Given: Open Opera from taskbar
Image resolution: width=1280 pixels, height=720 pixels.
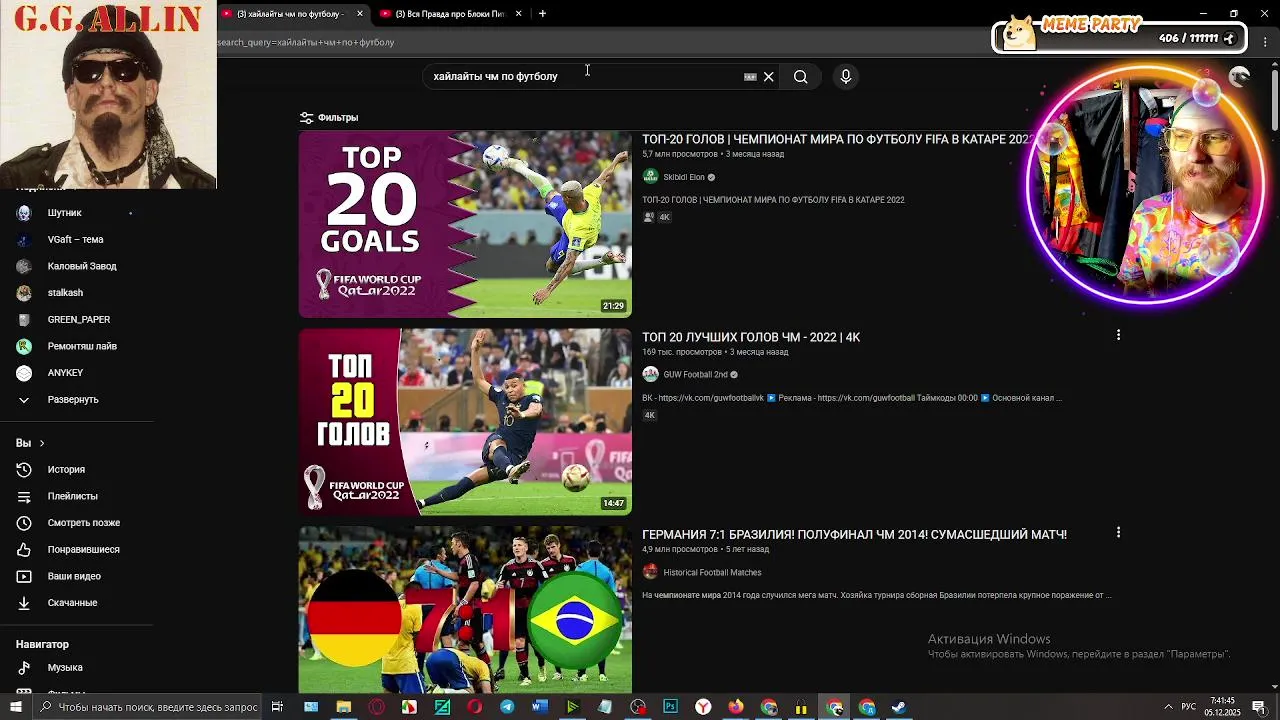Looking at the screenshot, I should click(x=474, y=707).
